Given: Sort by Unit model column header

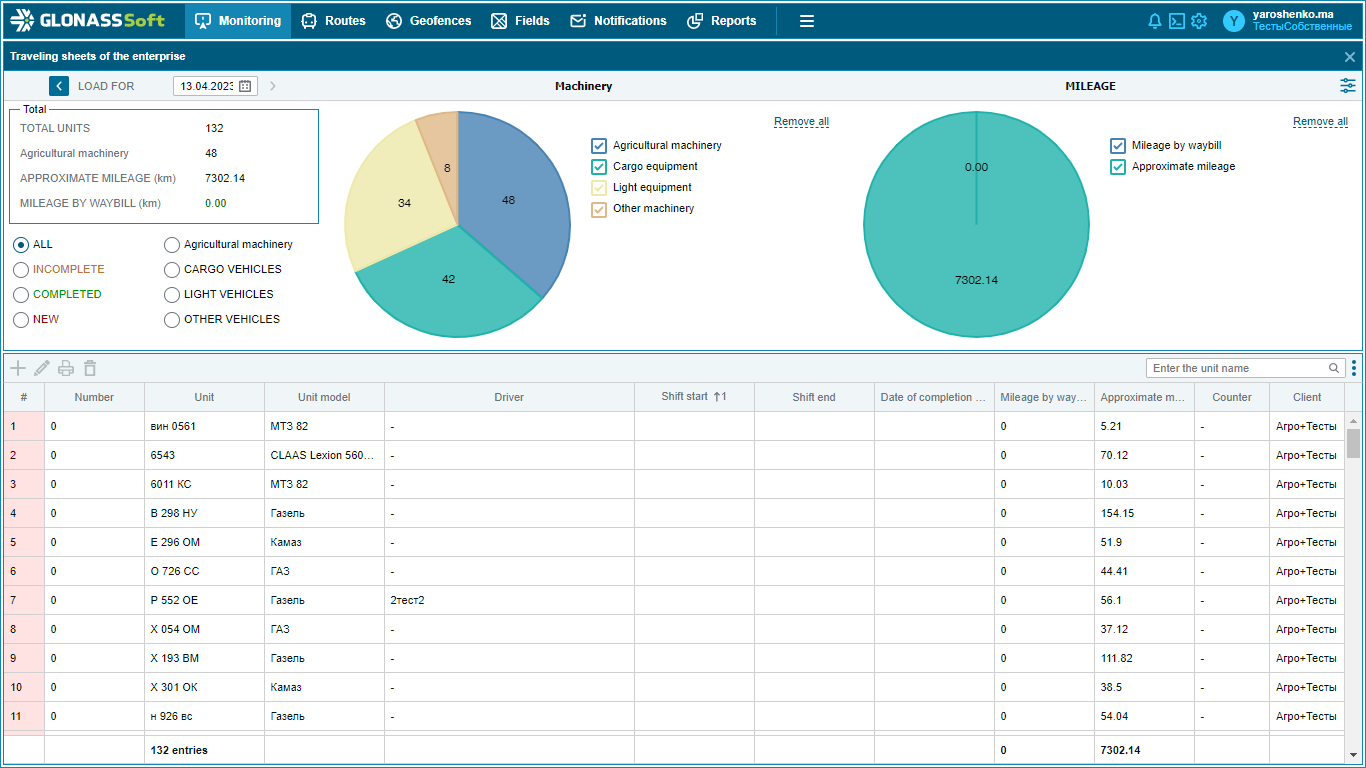Looking at the screenshot, I should click(324, 397).
